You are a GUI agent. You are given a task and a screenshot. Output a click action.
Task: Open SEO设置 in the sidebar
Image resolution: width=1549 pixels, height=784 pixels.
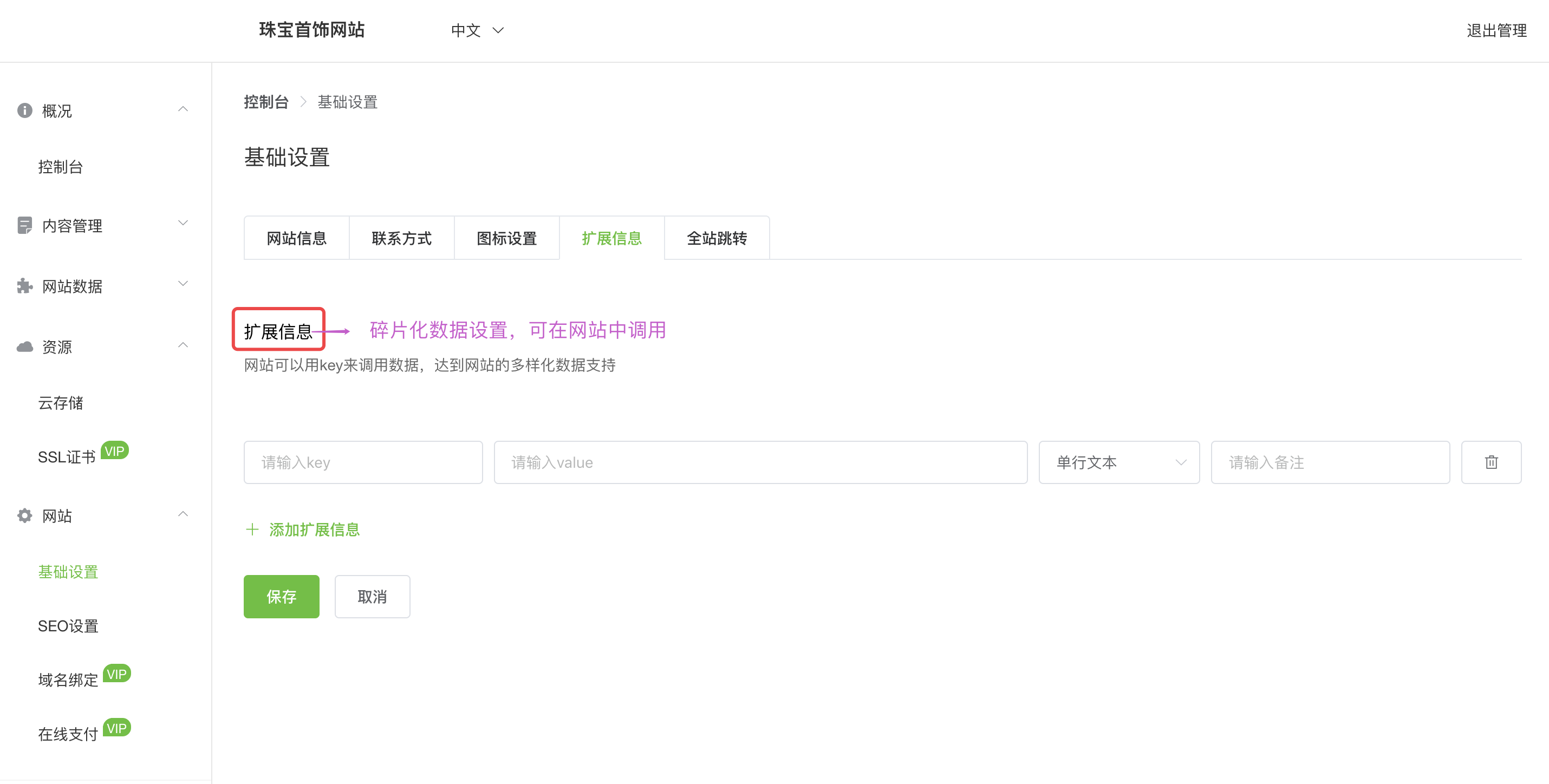point(68,626)
